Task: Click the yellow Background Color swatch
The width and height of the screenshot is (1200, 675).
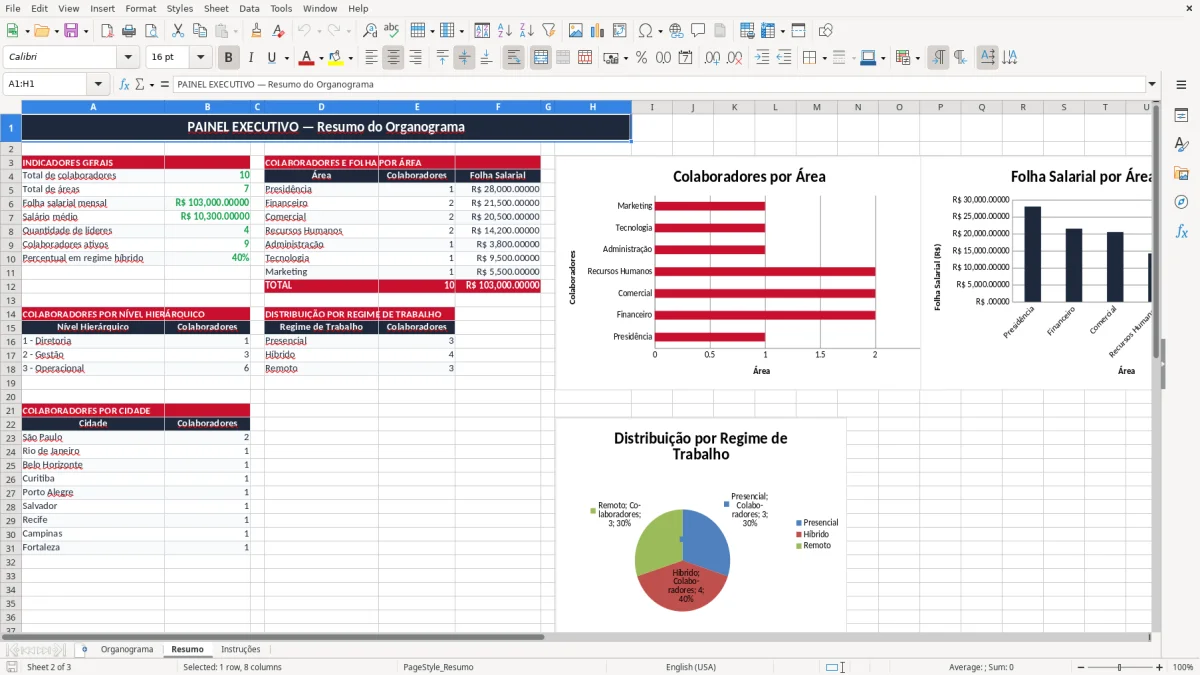Action: (x=336, y=58)
